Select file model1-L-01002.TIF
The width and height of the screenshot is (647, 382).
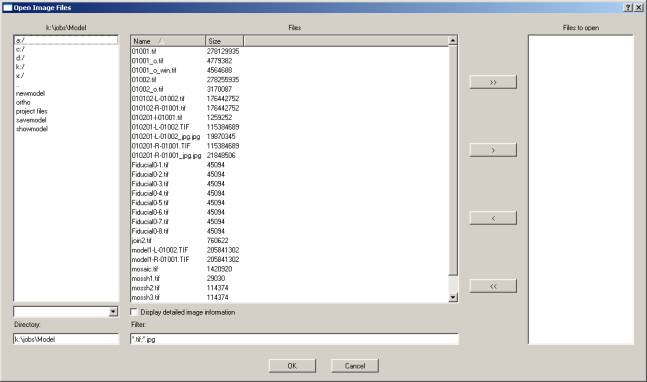[160, 250]
